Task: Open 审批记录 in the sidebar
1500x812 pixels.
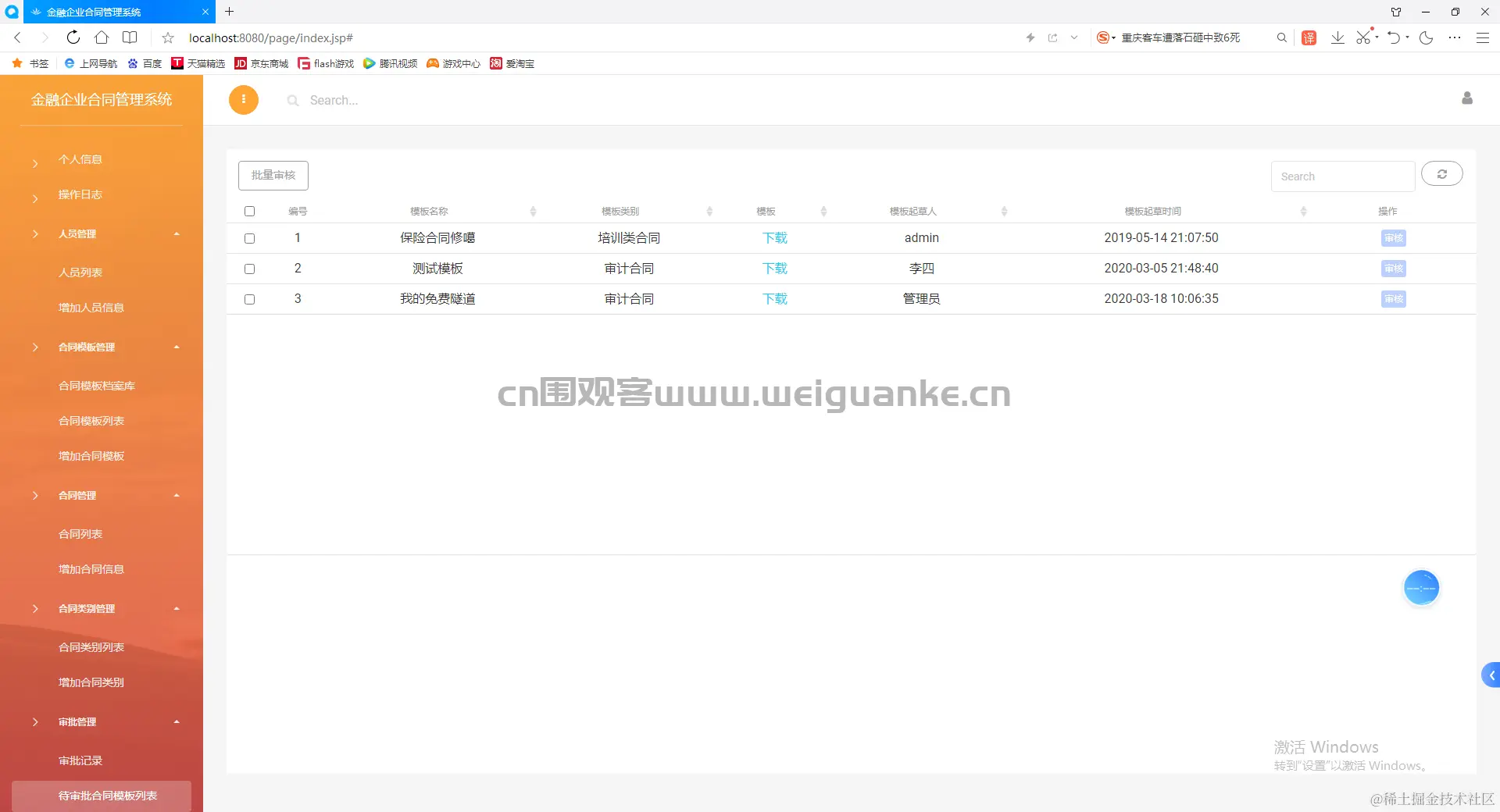Action: click(80, 760)
